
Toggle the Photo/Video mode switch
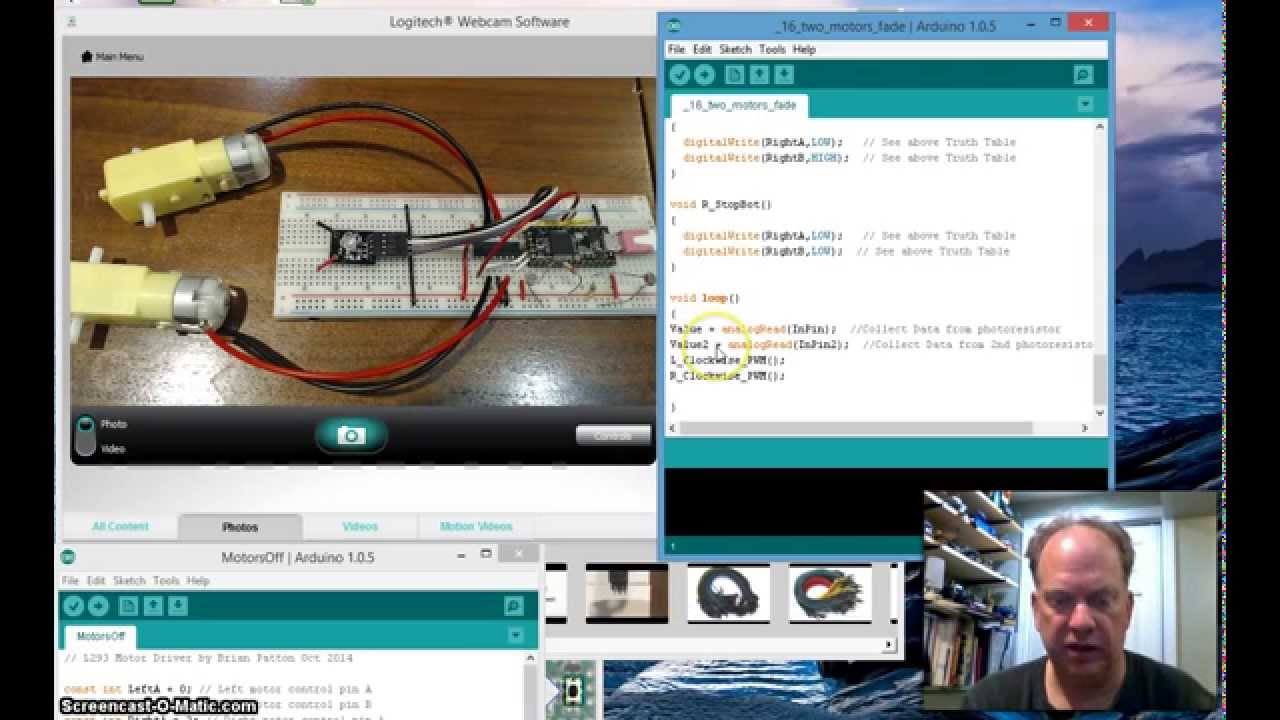click(85, 436)
